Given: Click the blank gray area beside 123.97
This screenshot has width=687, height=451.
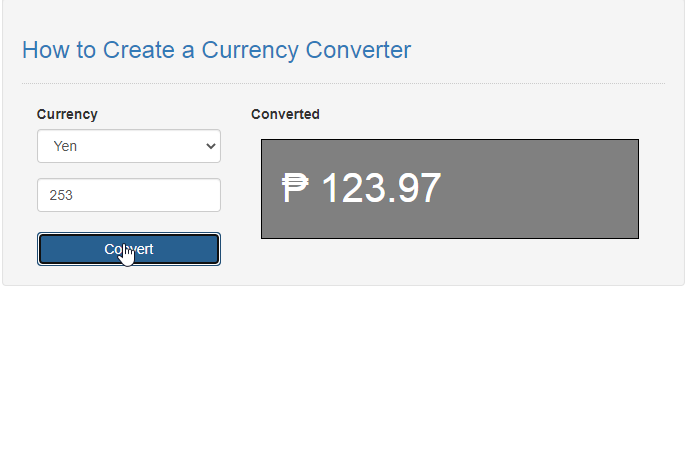Looking at the screenshot, I should coord(539,189).
